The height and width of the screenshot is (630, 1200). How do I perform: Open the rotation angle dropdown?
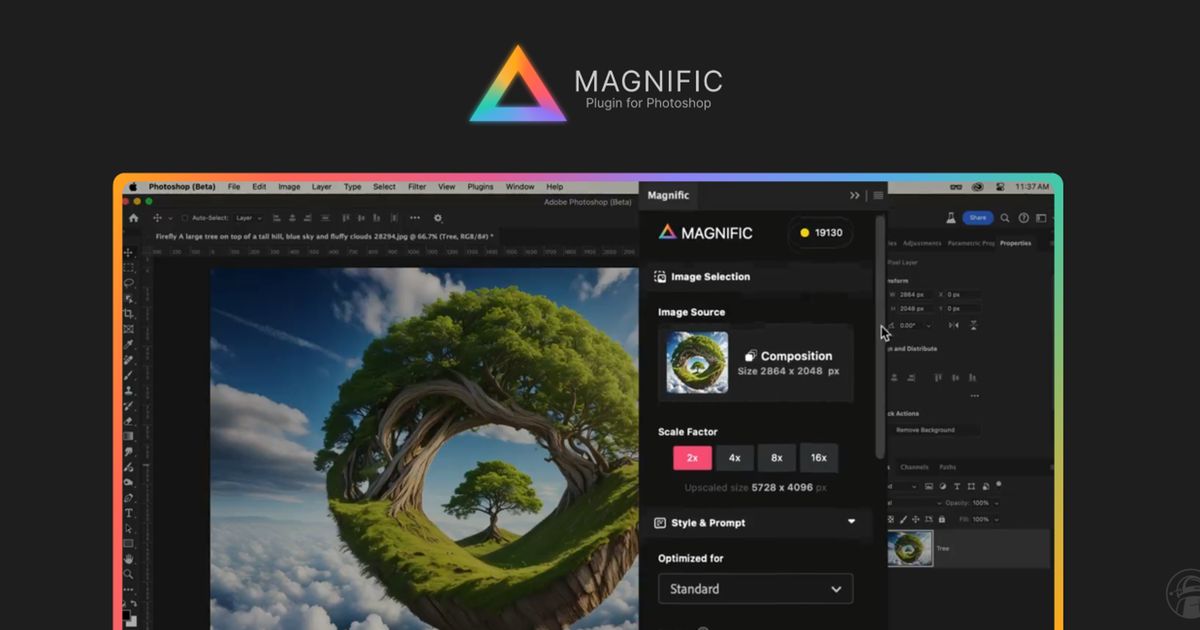(x=928, y=325)
